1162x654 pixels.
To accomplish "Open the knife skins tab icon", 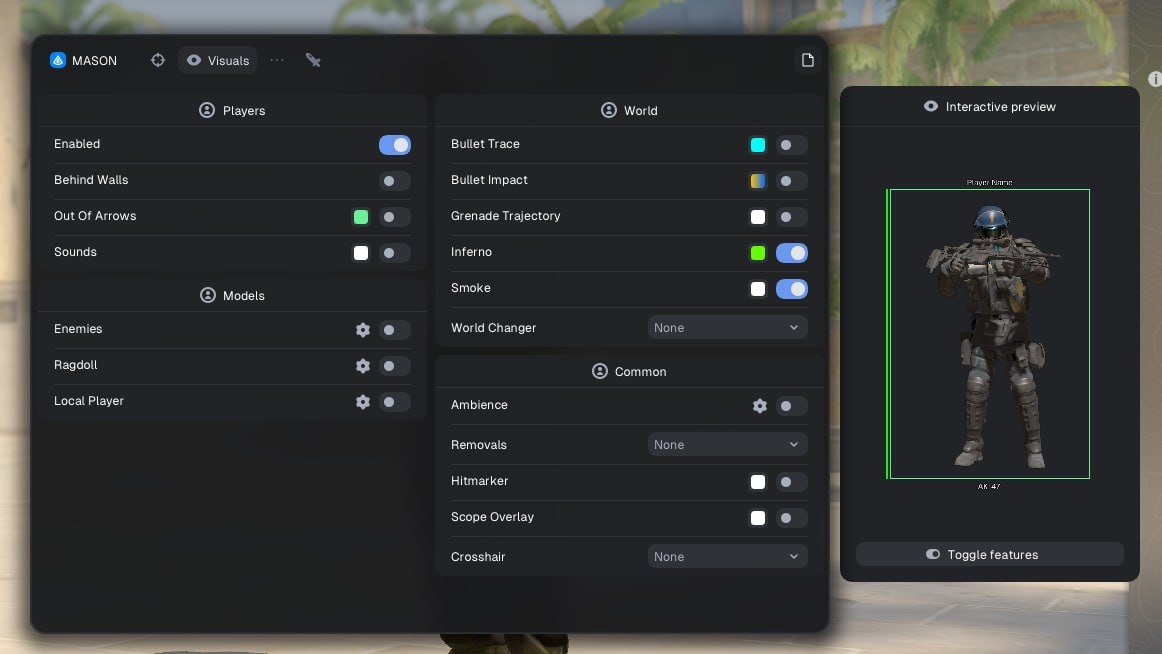I will tap(313, 60).
